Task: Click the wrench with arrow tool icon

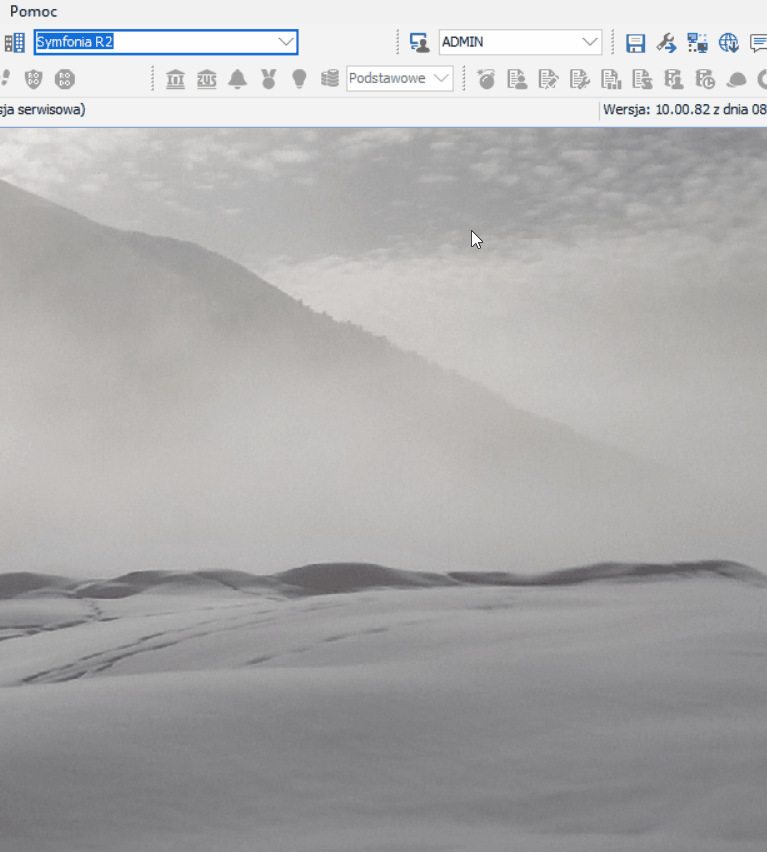Action: click(666, 42)
